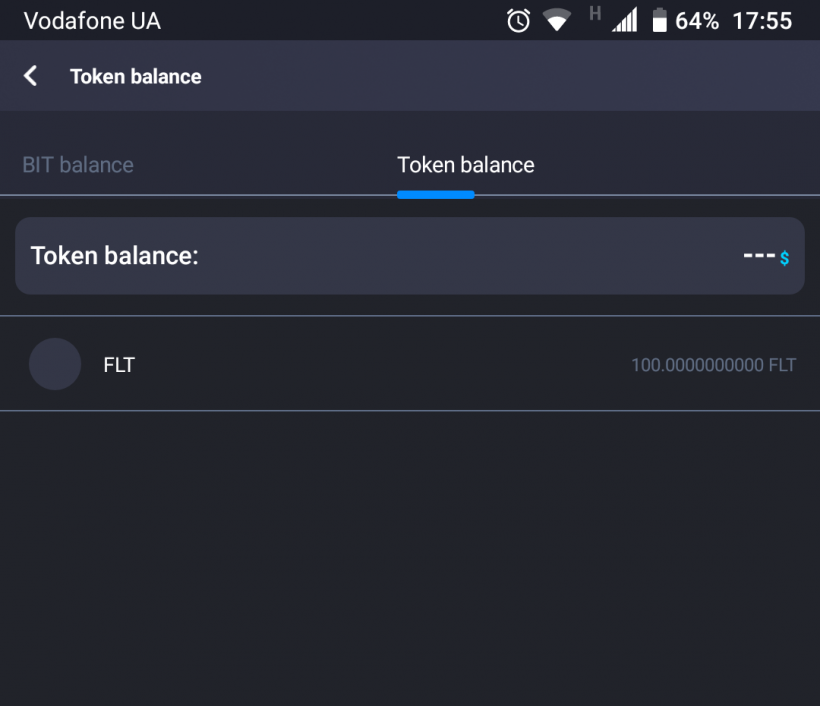The width and height of the screenshot is (820, 706).
Task: Tap the blue dollar currency symbol
Action: [785, 258]
